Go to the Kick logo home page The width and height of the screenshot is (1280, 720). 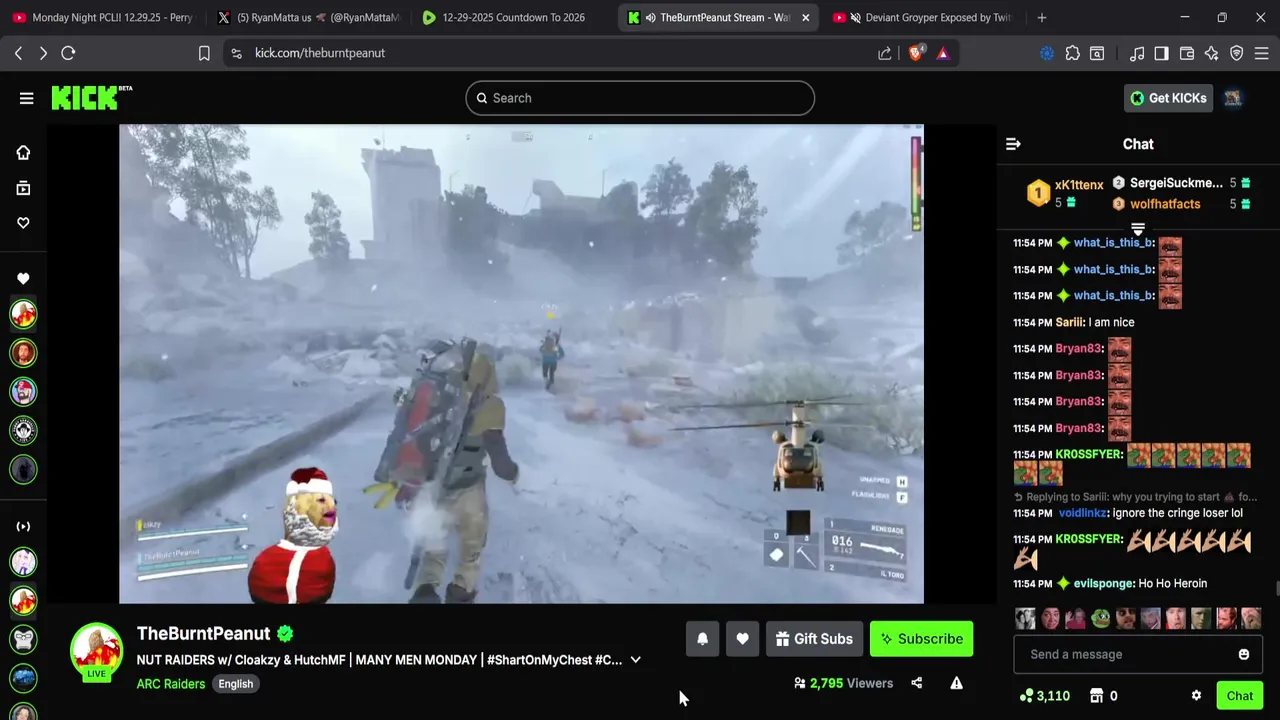(x=91, y=97)
